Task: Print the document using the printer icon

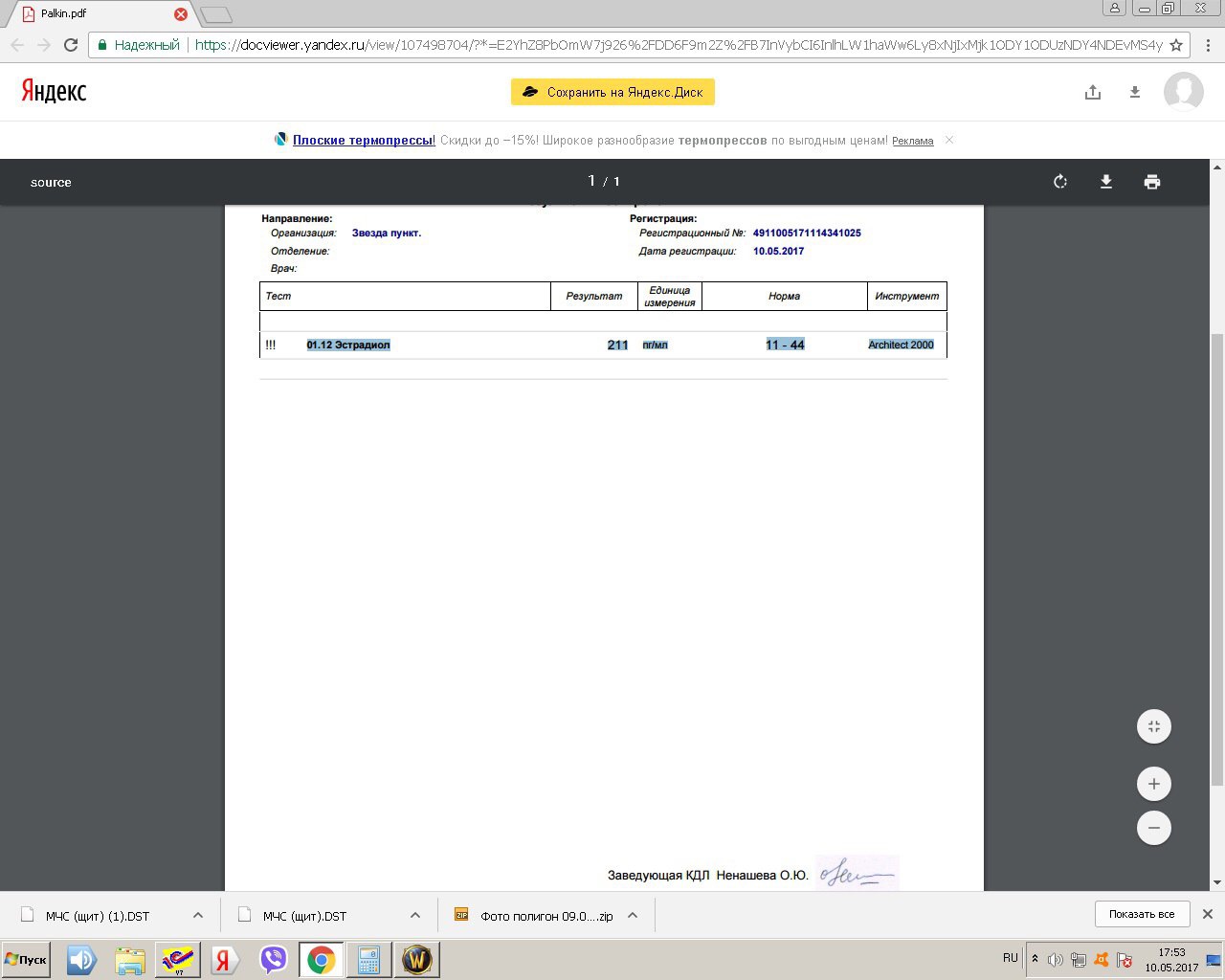Action: tap(1151, 182)
